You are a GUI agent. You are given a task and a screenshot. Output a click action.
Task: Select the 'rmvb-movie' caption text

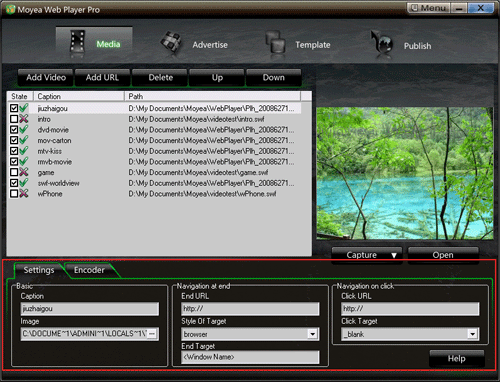point(54,162)
